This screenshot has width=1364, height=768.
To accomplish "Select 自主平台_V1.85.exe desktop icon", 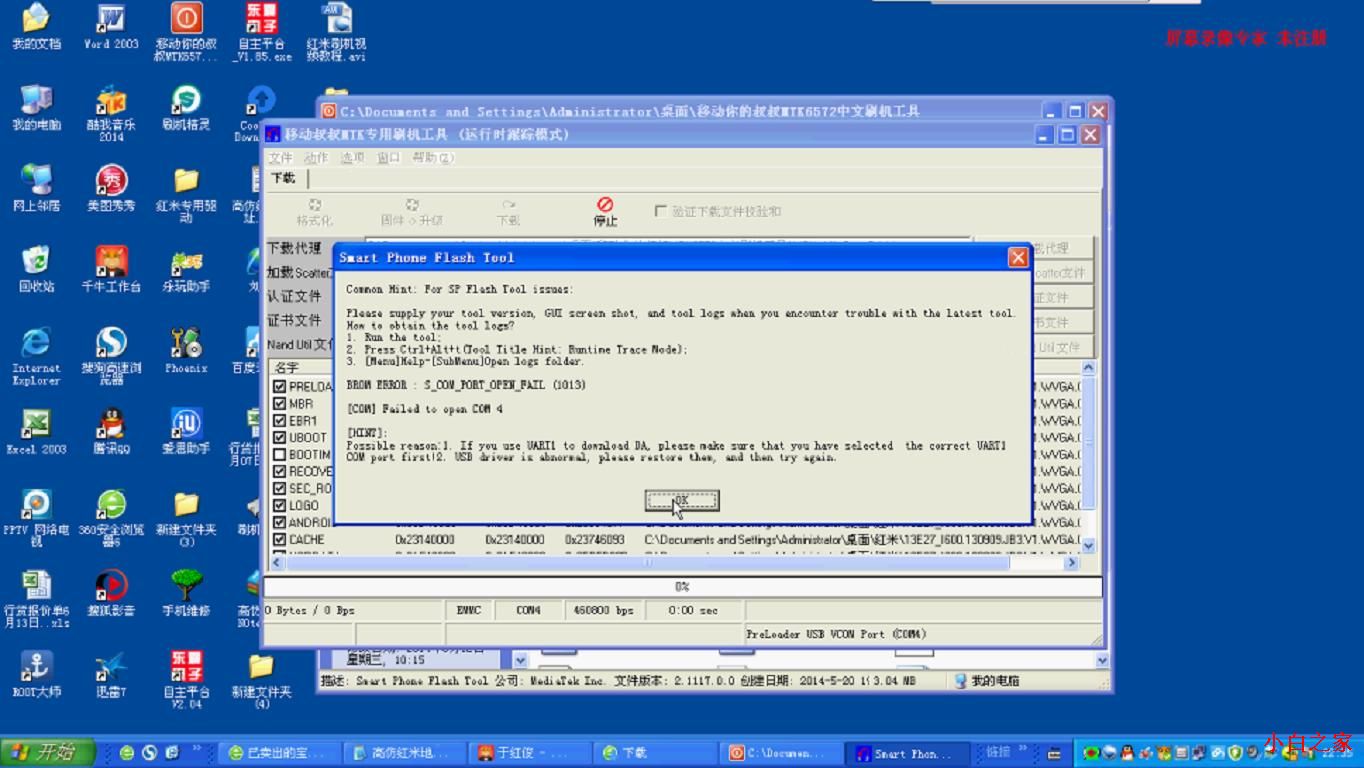I will [x=261, y=33].
